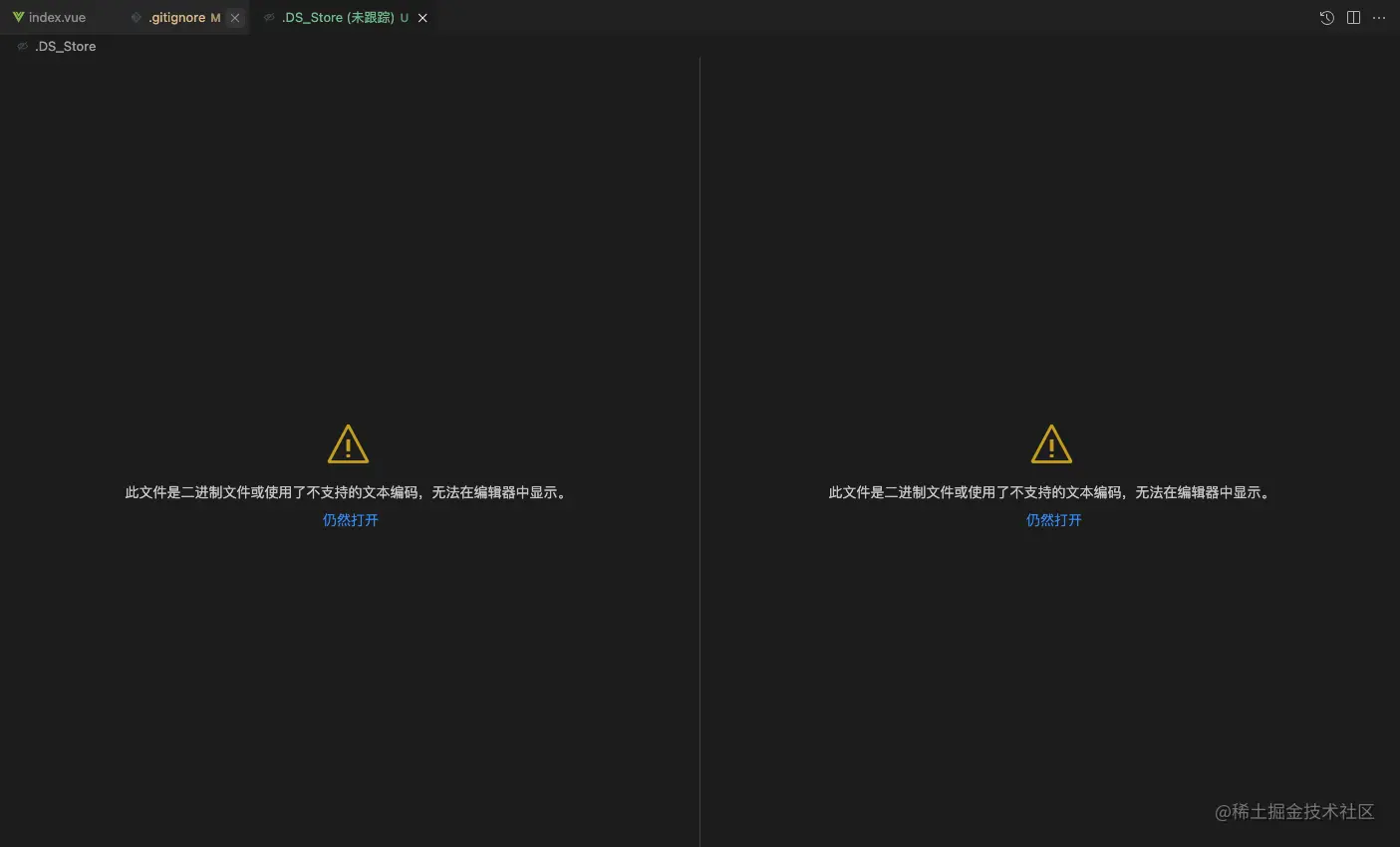Split the editor right

(1353, 18)
